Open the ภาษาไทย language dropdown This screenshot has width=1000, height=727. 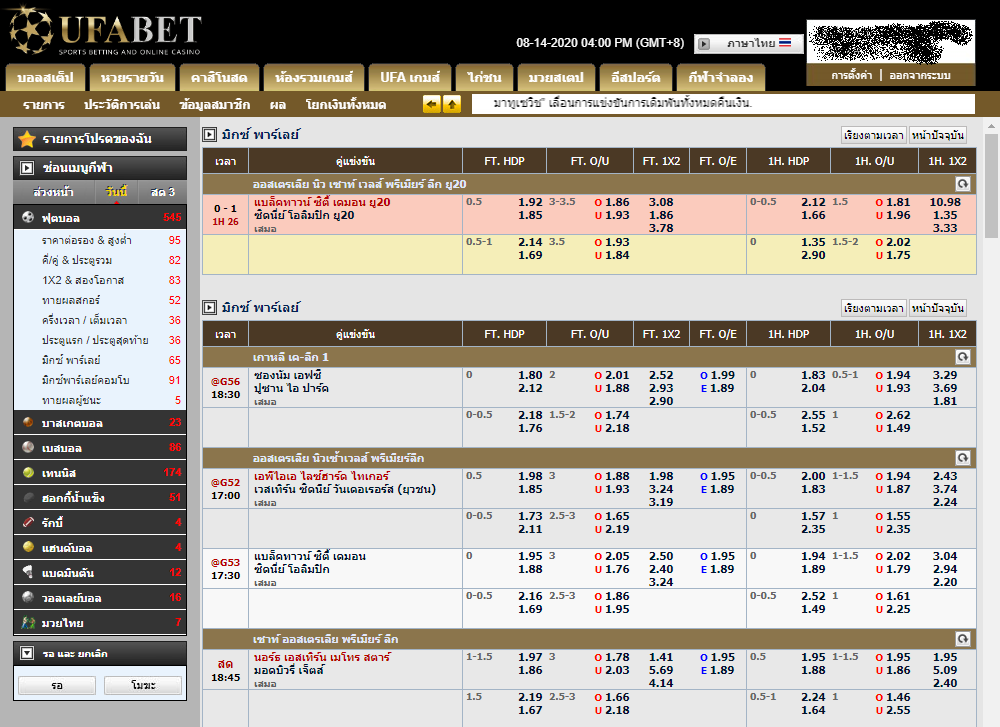748,43
